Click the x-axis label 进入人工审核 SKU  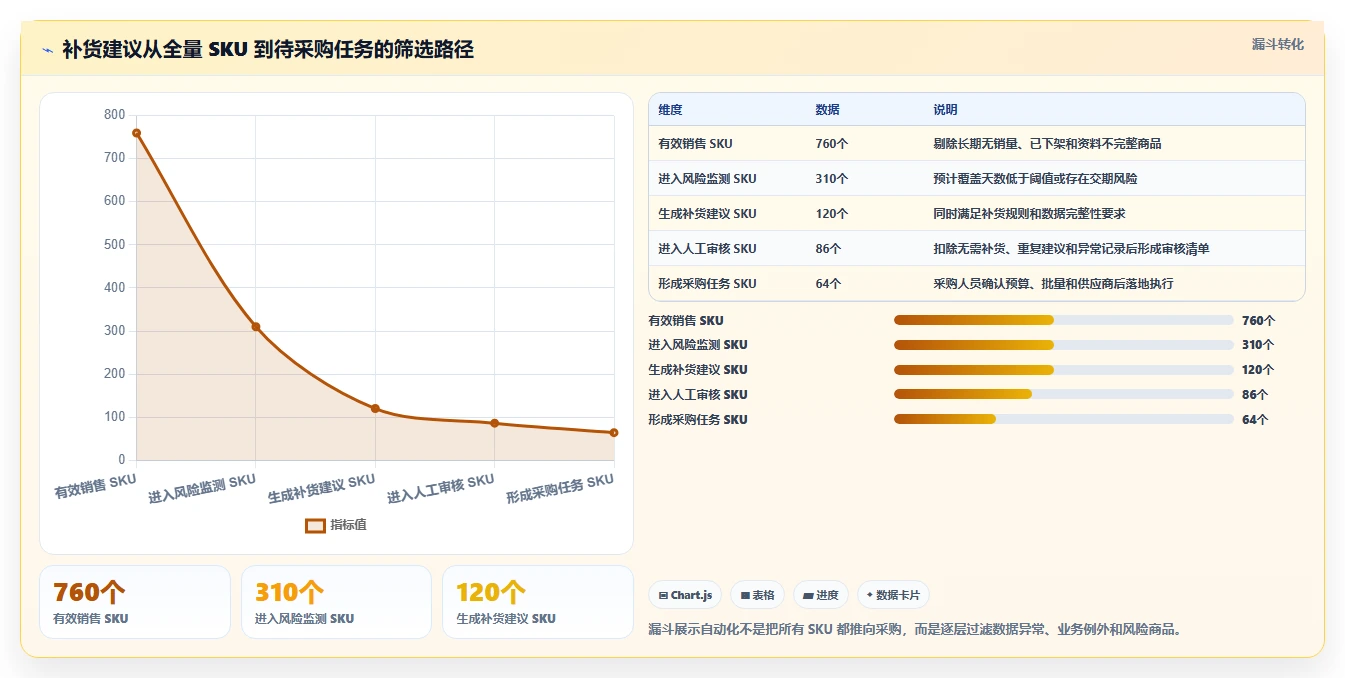tap(441, 488)
